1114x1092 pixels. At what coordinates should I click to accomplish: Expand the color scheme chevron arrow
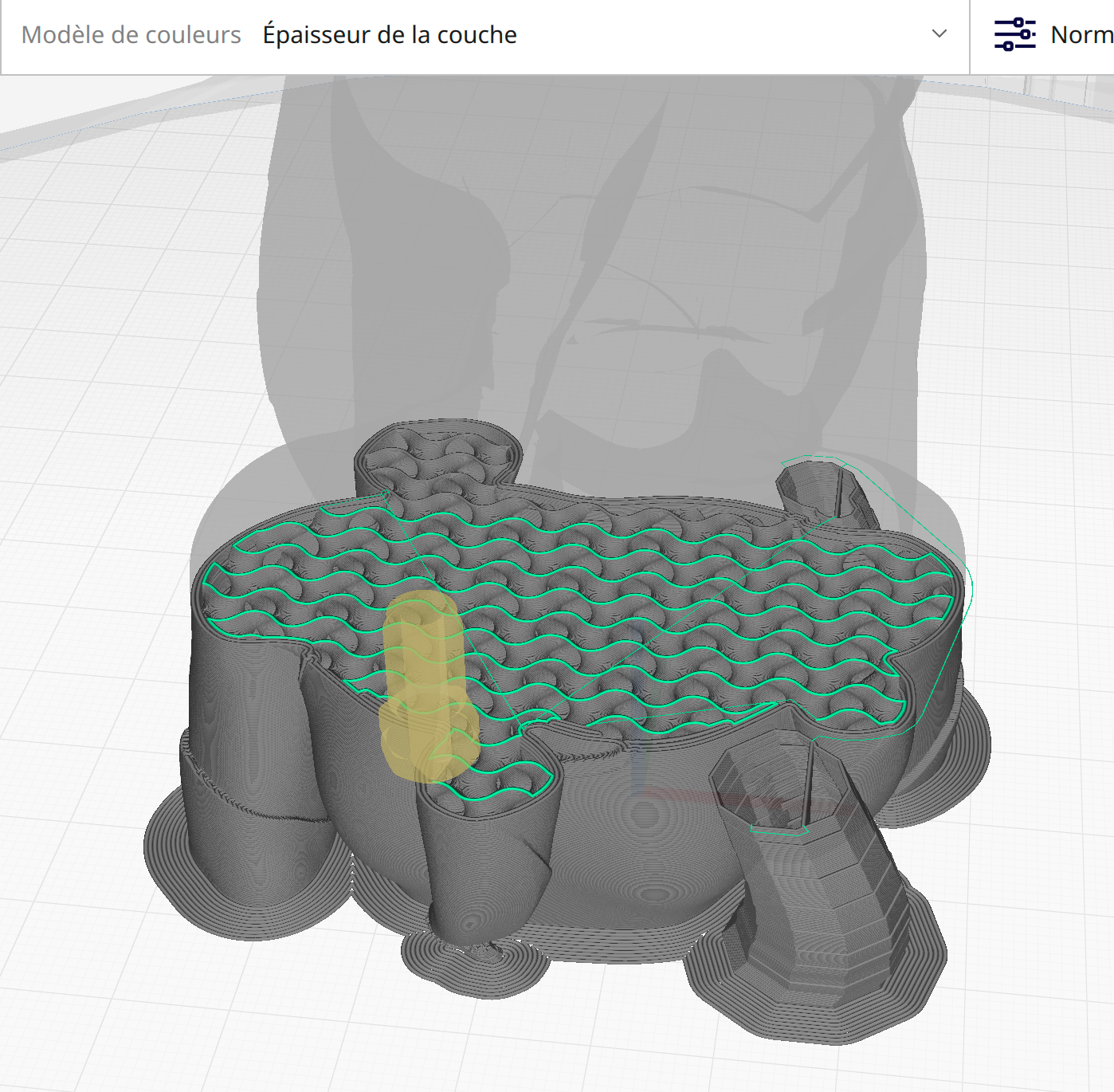(x=939, y=34)
